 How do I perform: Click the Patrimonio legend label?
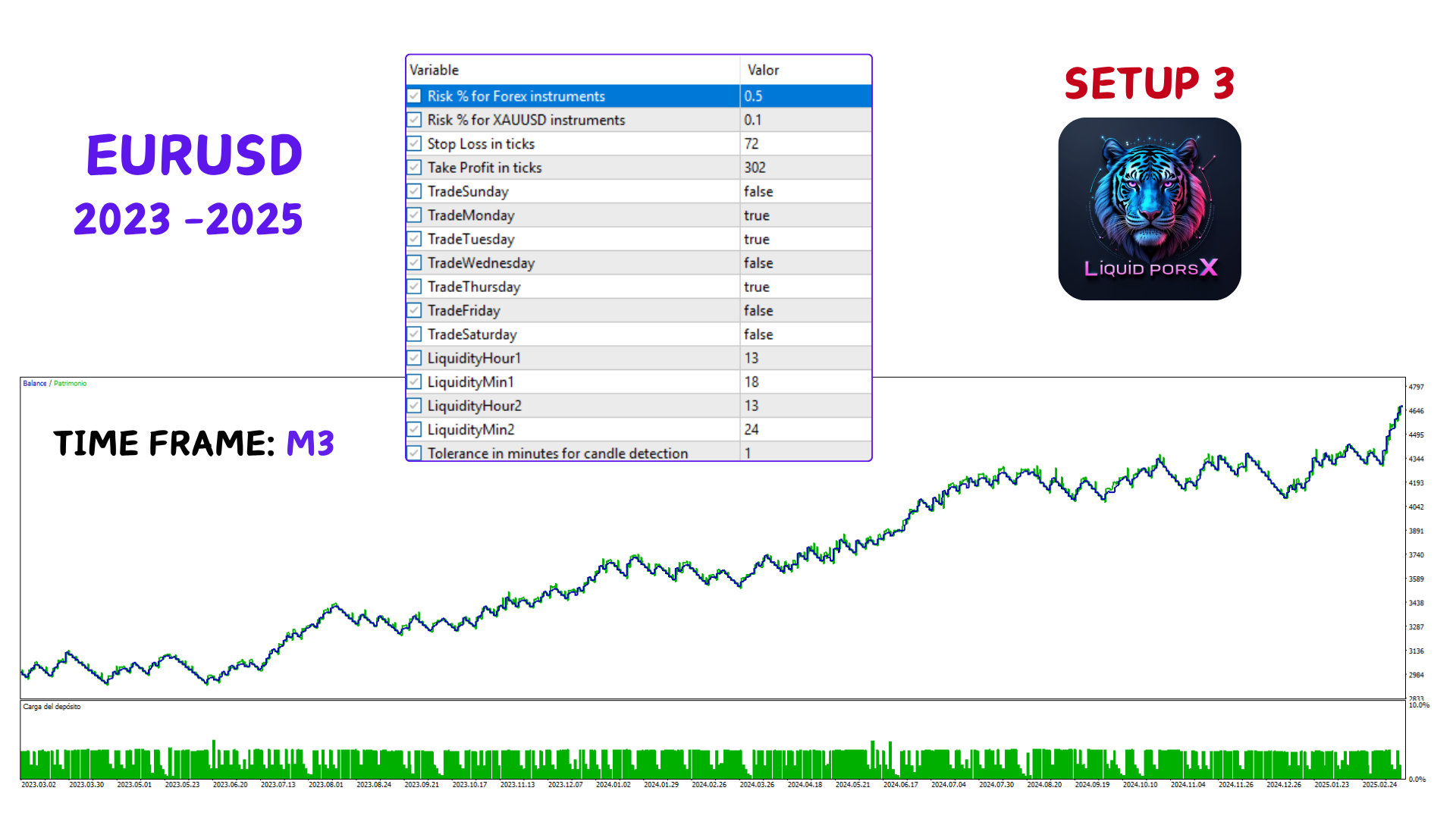(70, 384)
